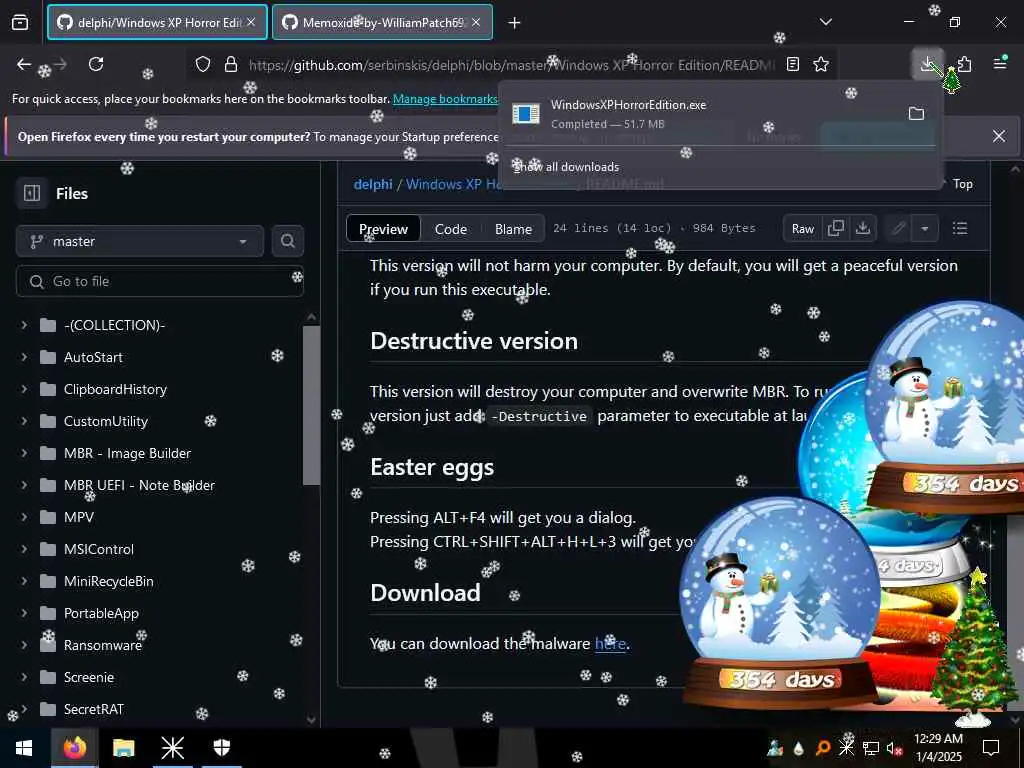Open the master branch dropdown
The width and height of the screenshot is (1024, 768).
tap(140, 242)
